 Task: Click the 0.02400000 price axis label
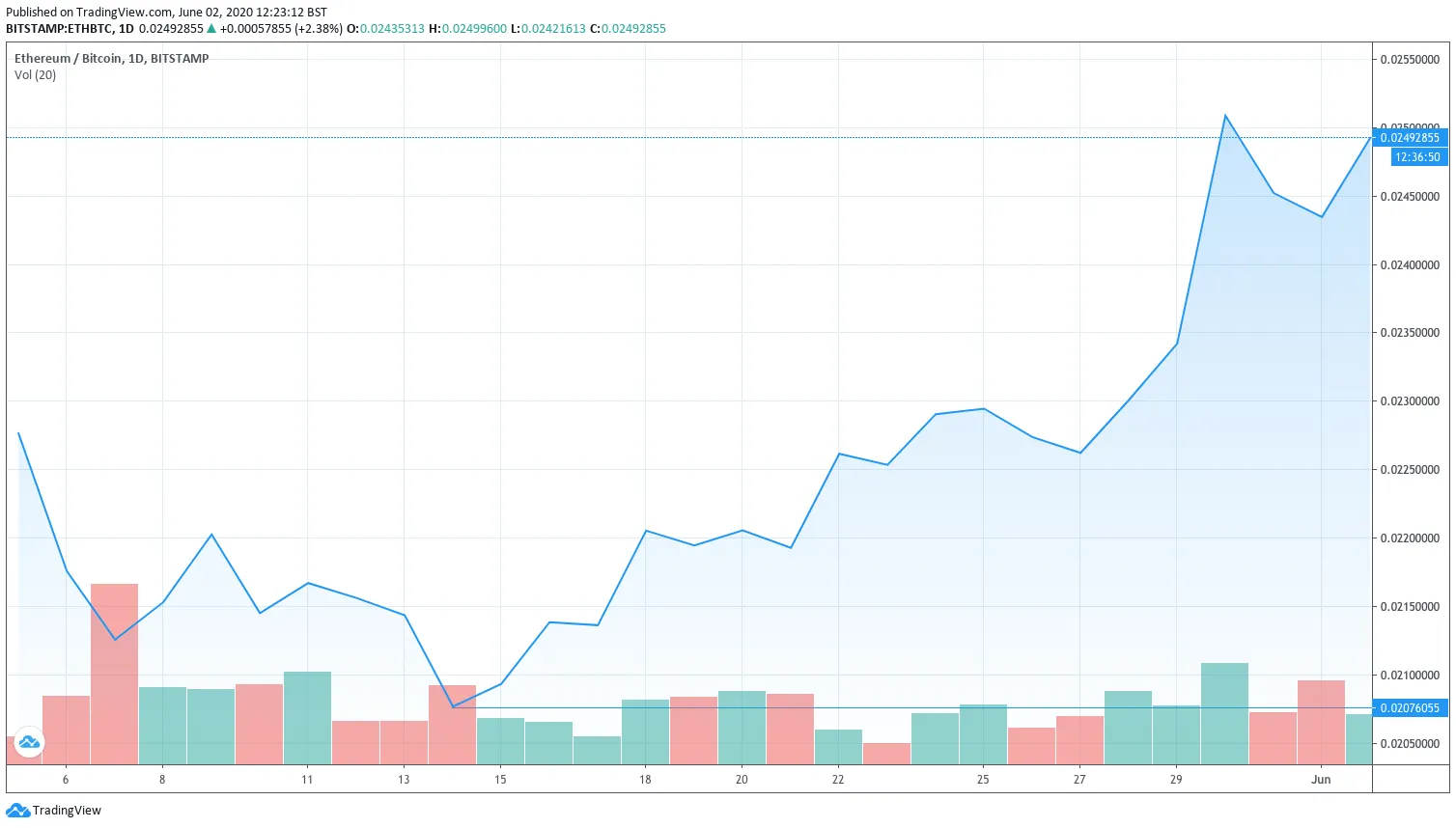coord(1410,265)
